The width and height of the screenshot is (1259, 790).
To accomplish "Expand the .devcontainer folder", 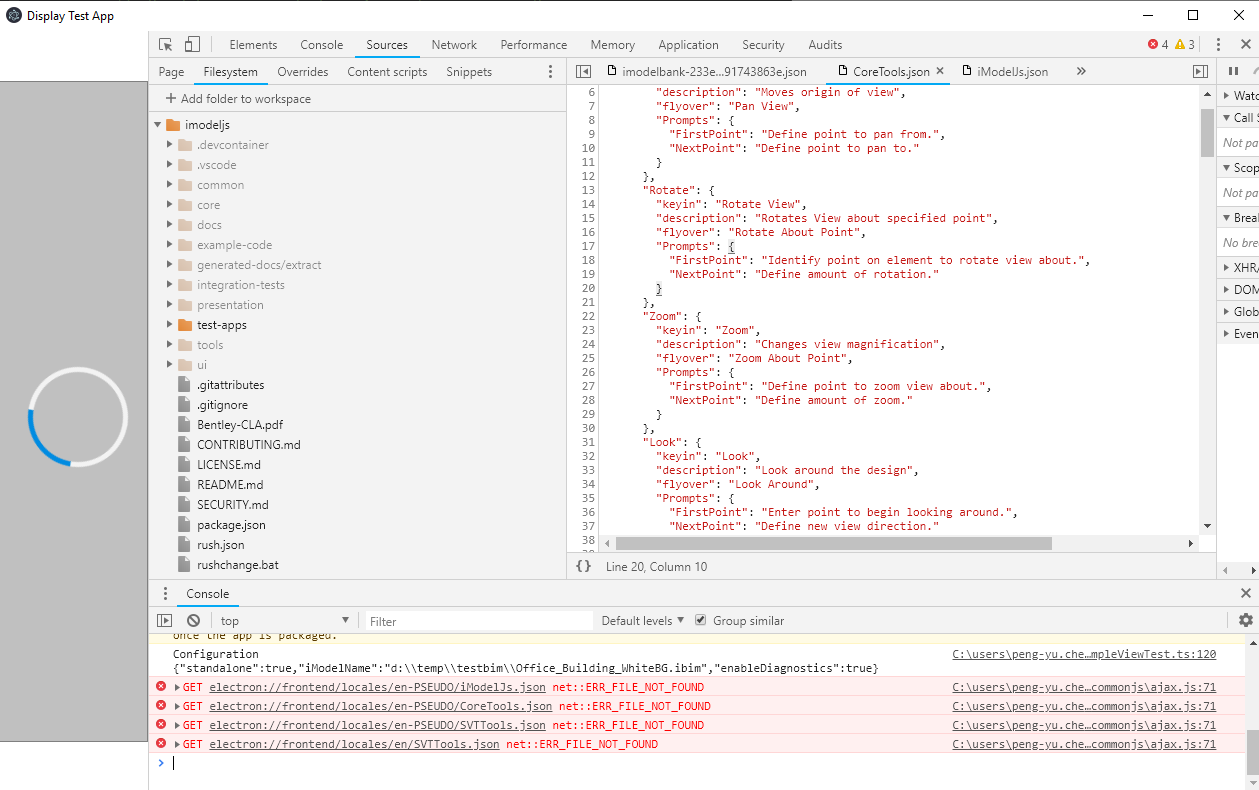I will (x=170, y=145).
